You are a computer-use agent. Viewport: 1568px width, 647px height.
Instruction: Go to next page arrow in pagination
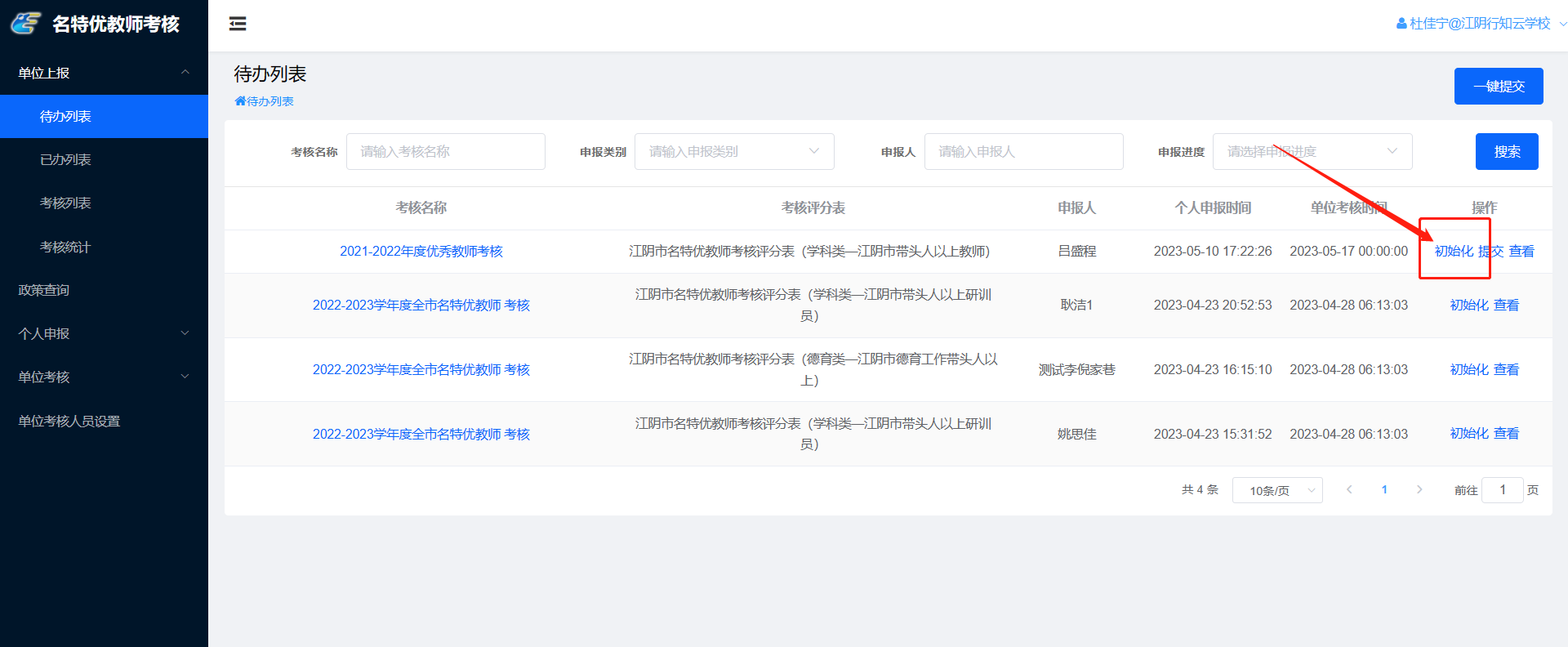click(1419, 489)
